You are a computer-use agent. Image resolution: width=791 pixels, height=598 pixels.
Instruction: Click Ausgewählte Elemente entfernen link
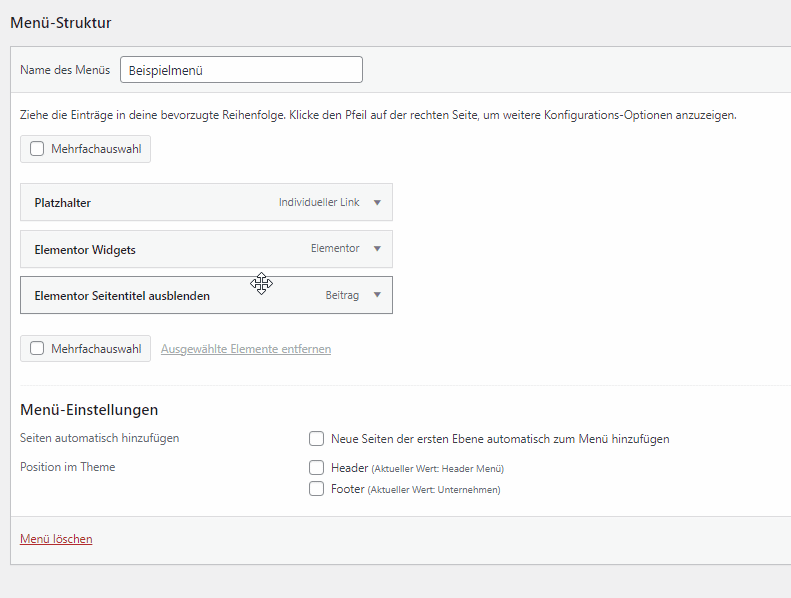click(246, 349)
